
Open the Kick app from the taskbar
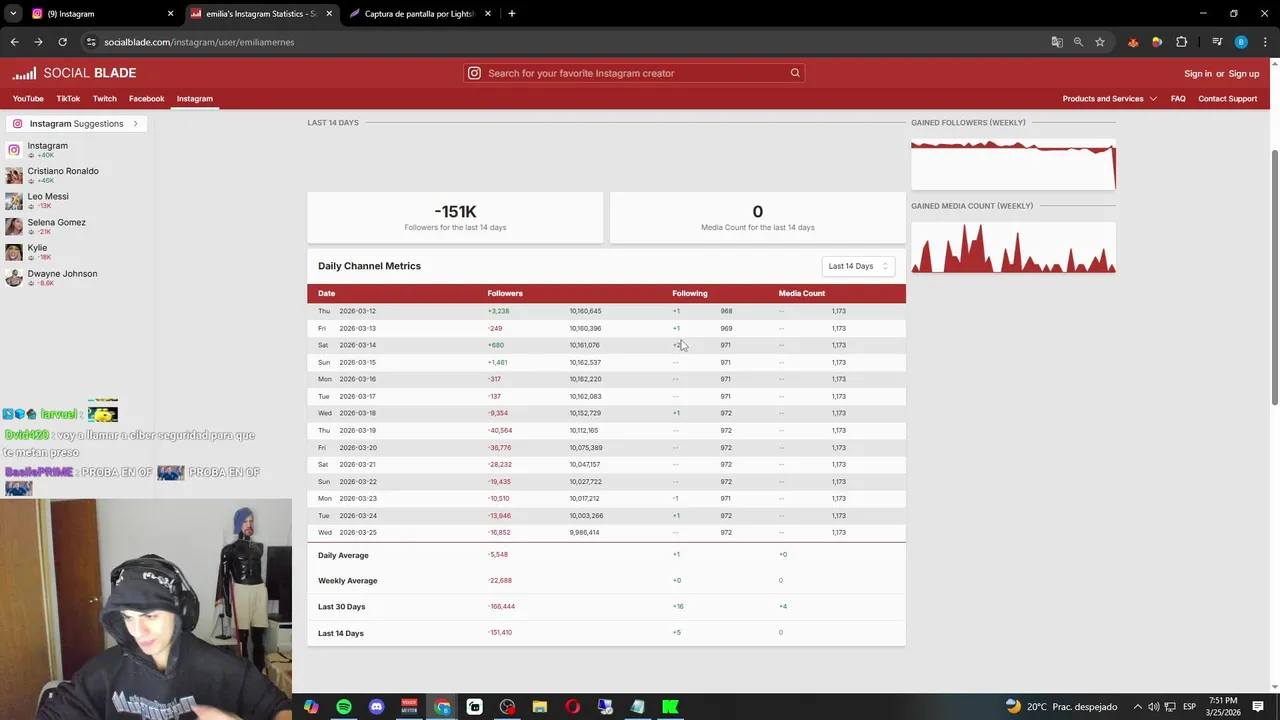(x=670, y=707)
